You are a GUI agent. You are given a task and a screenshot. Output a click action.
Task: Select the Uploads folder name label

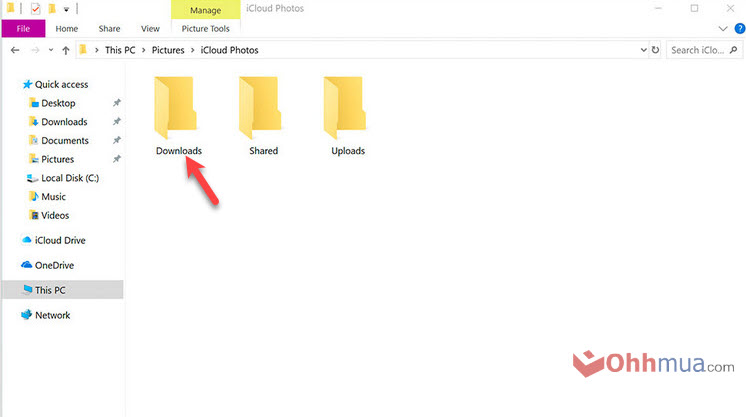click(348, 151)
